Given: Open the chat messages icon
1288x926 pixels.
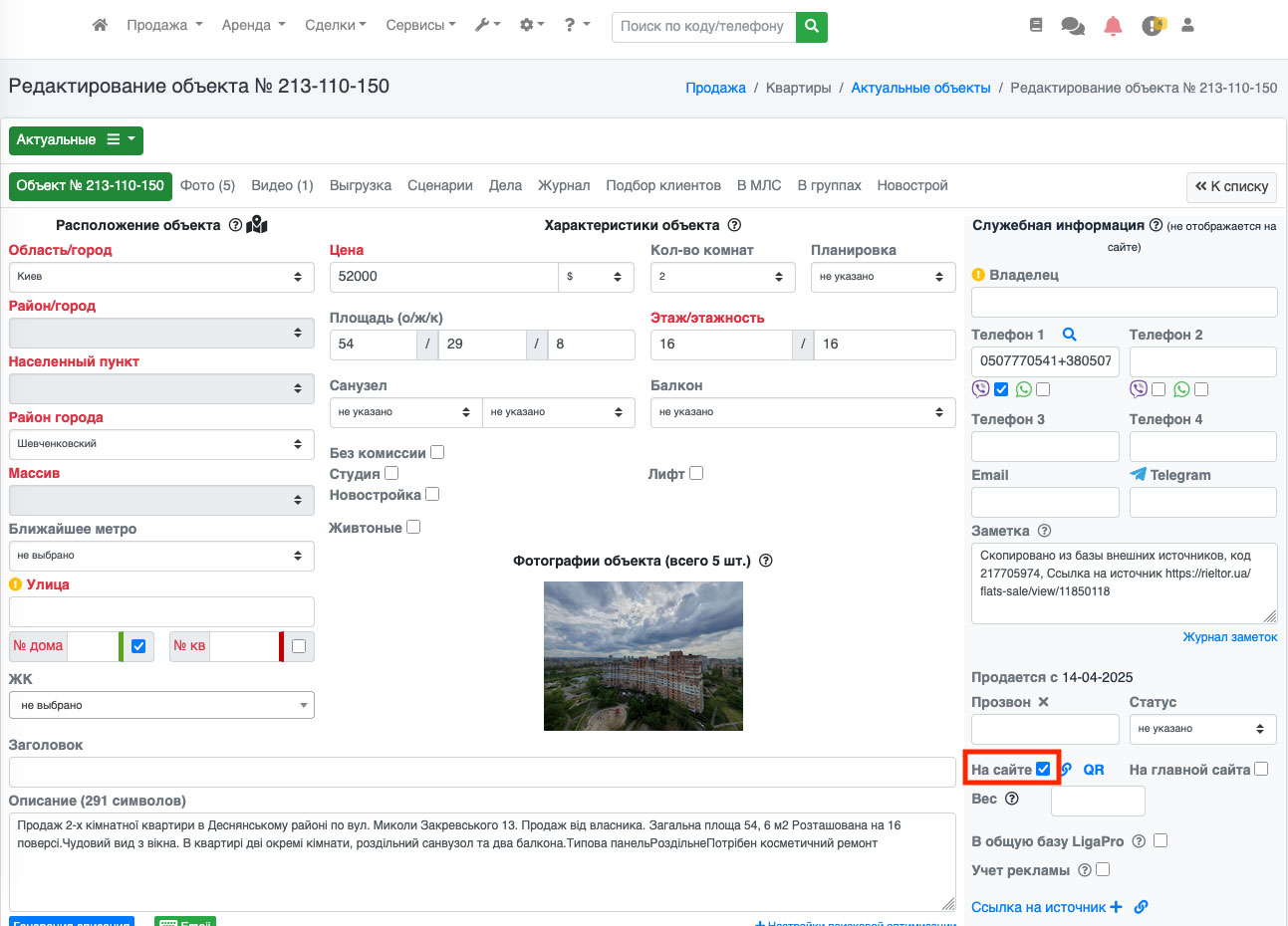Looking at the screenshot, I should tap(1073, 26).
